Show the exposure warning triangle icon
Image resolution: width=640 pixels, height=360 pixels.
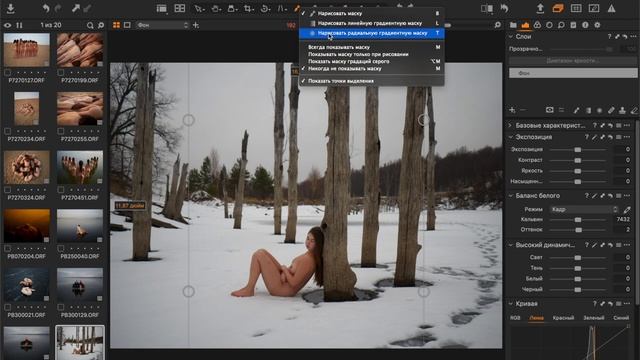point(611,8)
